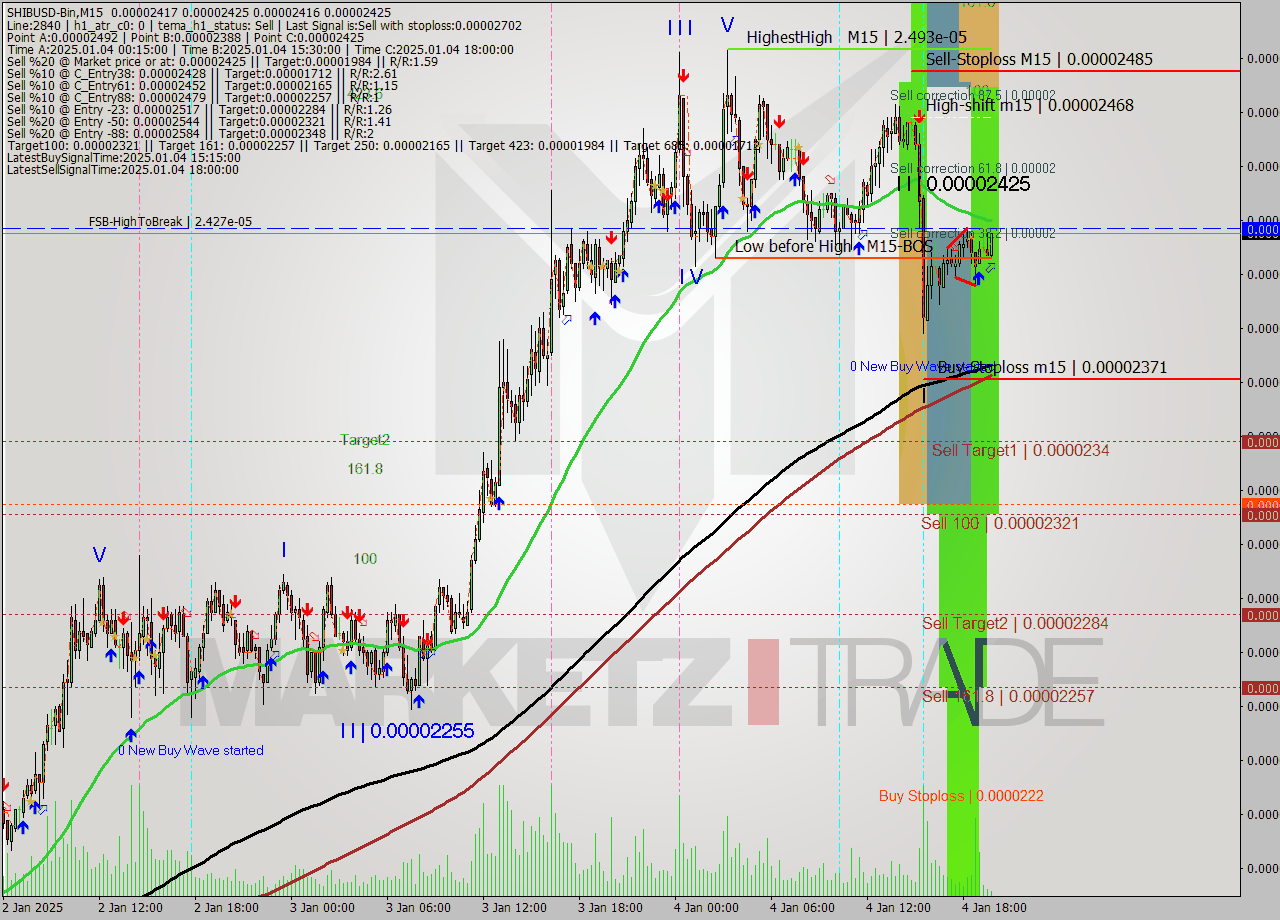
Task: Click wave V label near the HighestHigh line
Action: click(x=727, y=26)
